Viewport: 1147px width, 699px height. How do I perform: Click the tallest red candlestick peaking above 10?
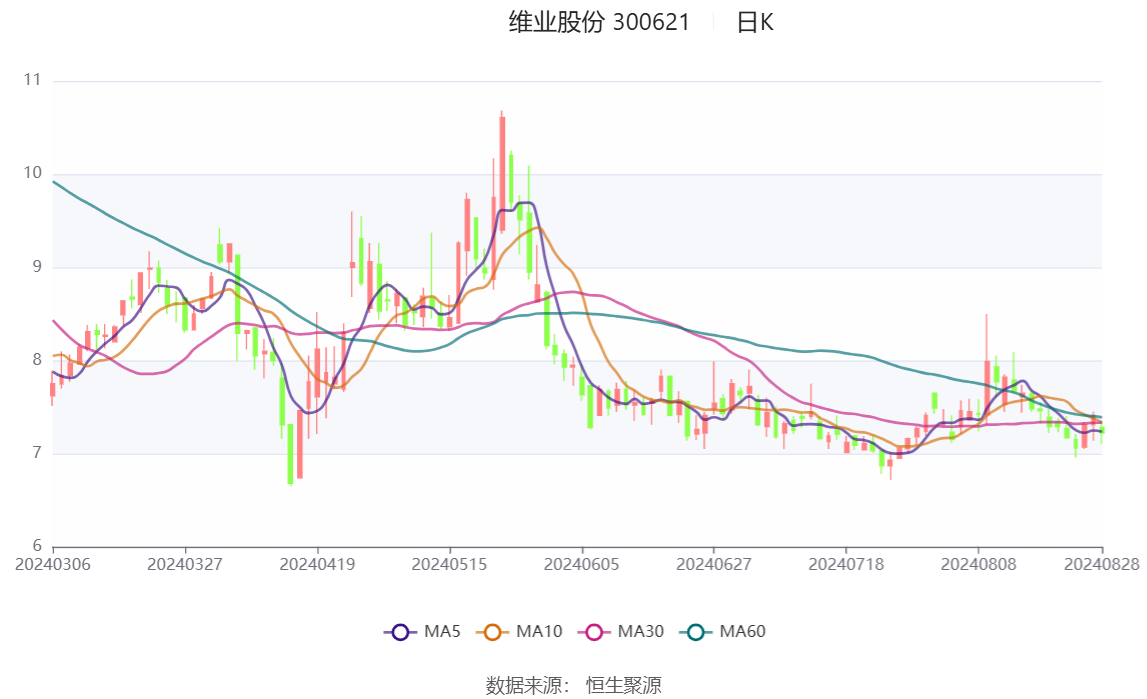[x=502, y=172]
